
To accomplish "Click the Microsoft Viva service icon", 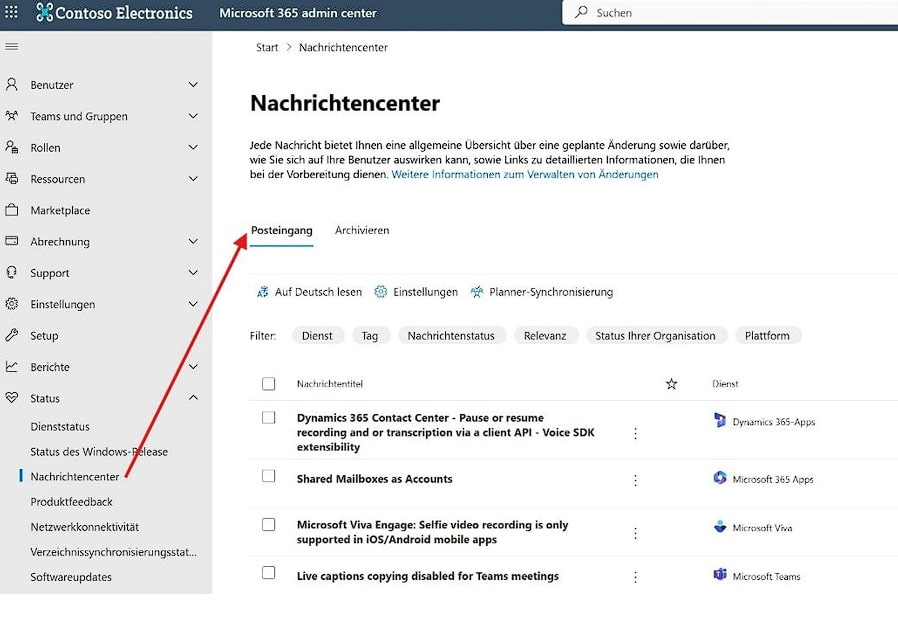I will (x=720, y=526).
